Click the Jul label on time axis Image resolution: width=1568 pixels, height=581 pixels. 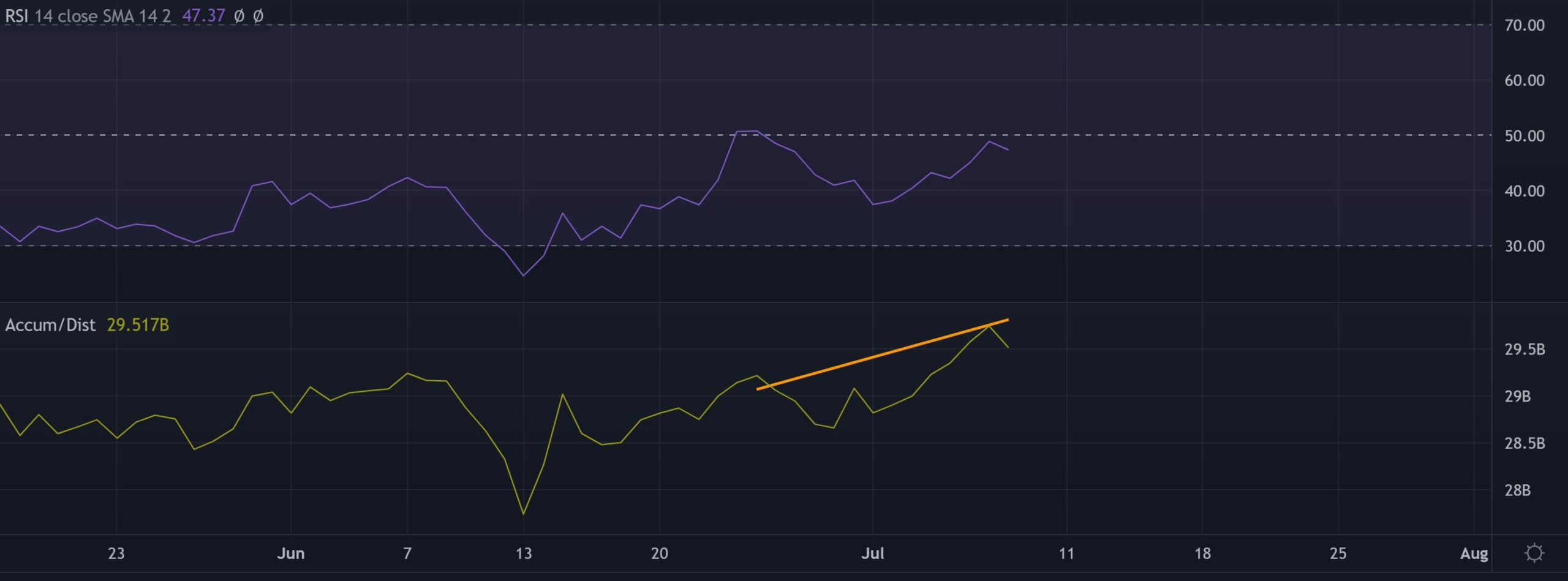click(x=872, y=553)
